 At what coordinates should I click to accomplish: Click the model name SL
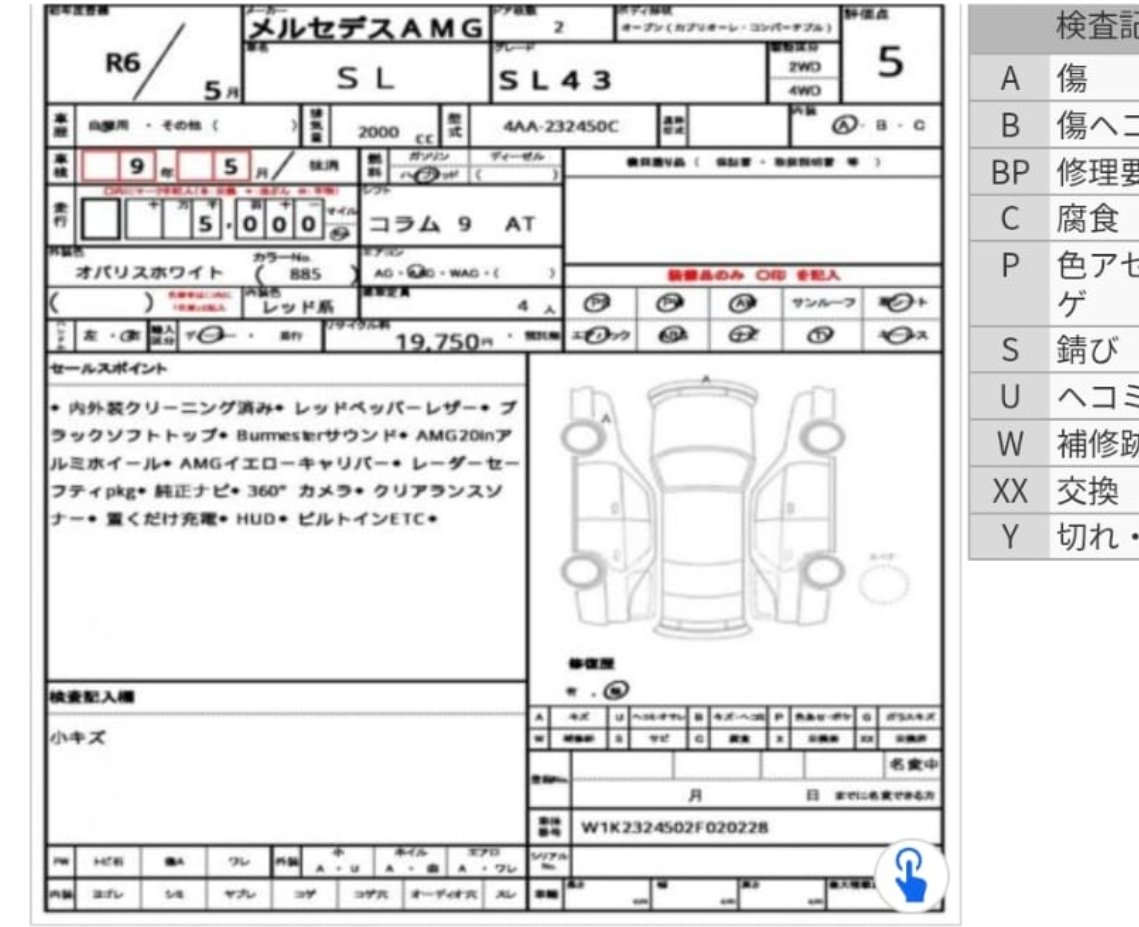coord(365,78)
